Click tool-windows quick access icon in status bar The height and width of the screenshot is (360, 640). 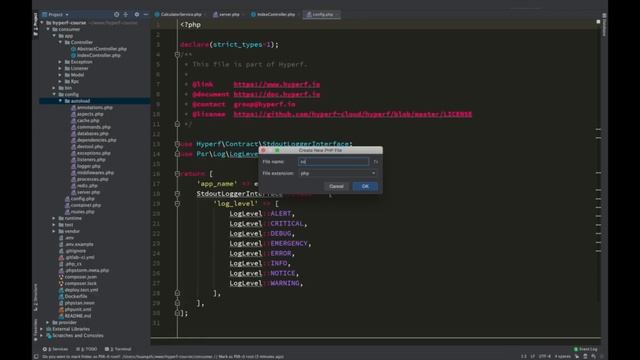click(36, 356)
